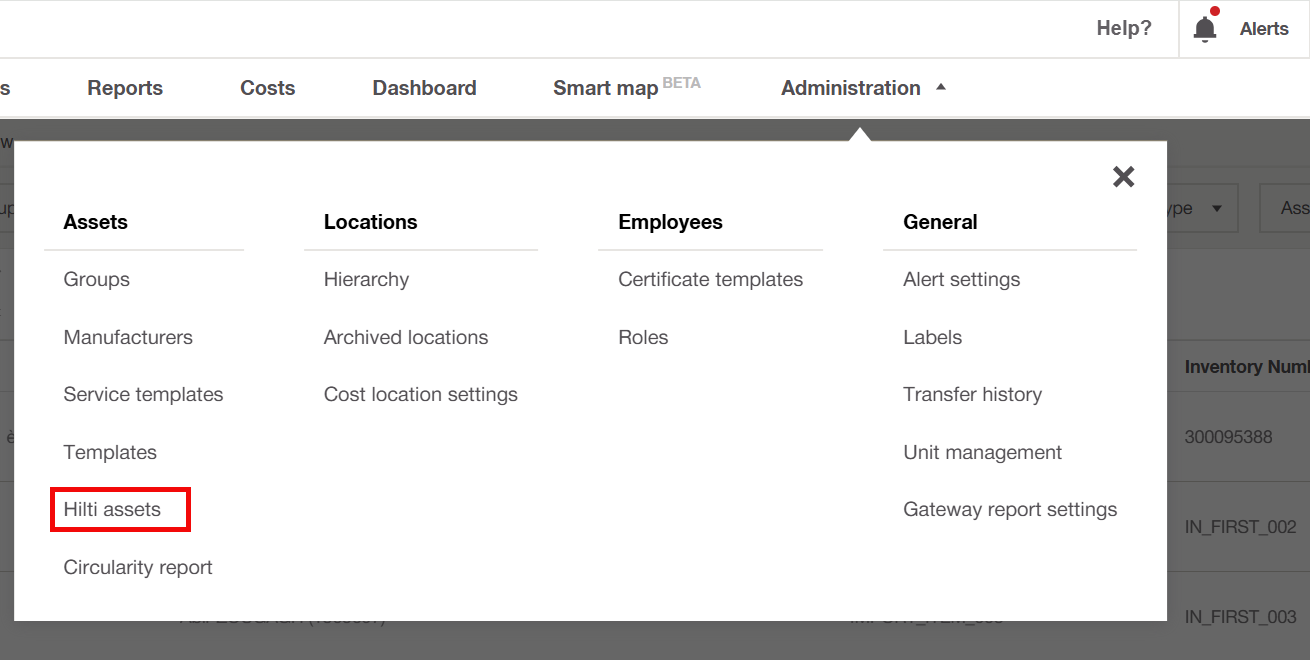Switch to the Reports tab
This screenshot has height=660, width=1310.
125,88
